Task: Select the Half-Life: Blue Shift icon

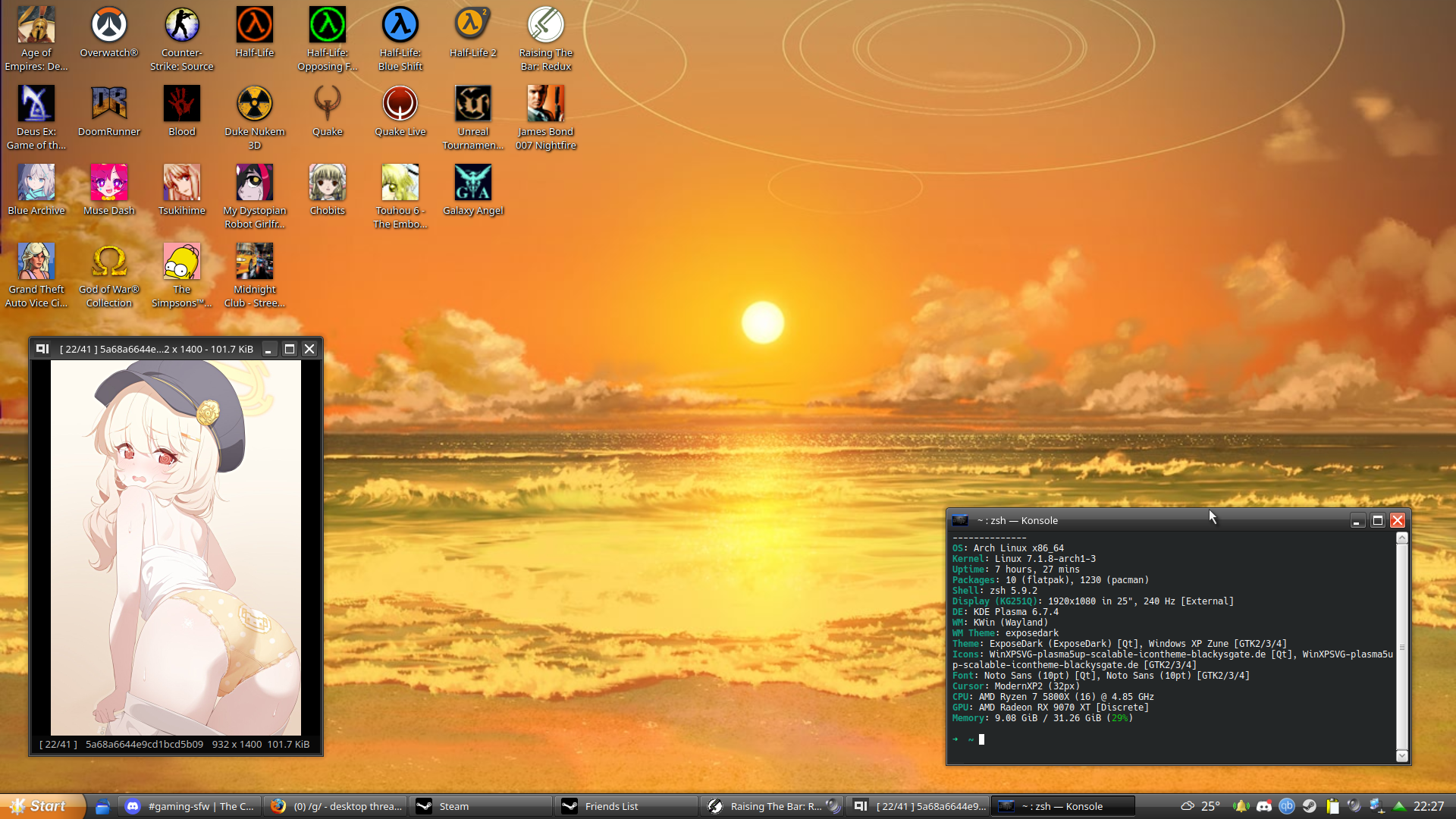Action: (400, 39)
